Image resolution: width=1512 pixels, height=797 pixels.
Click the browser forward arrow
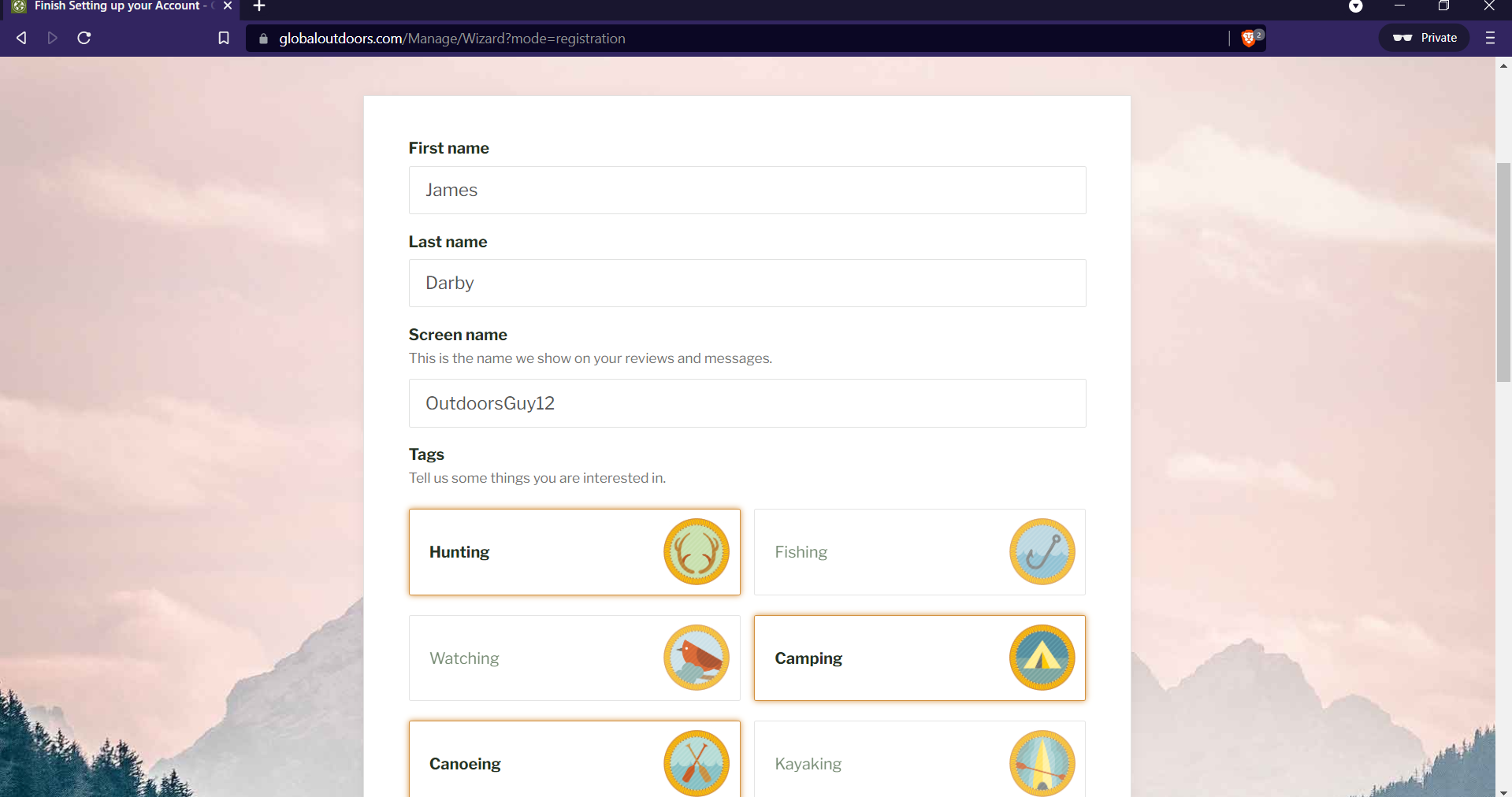[52, 38]
